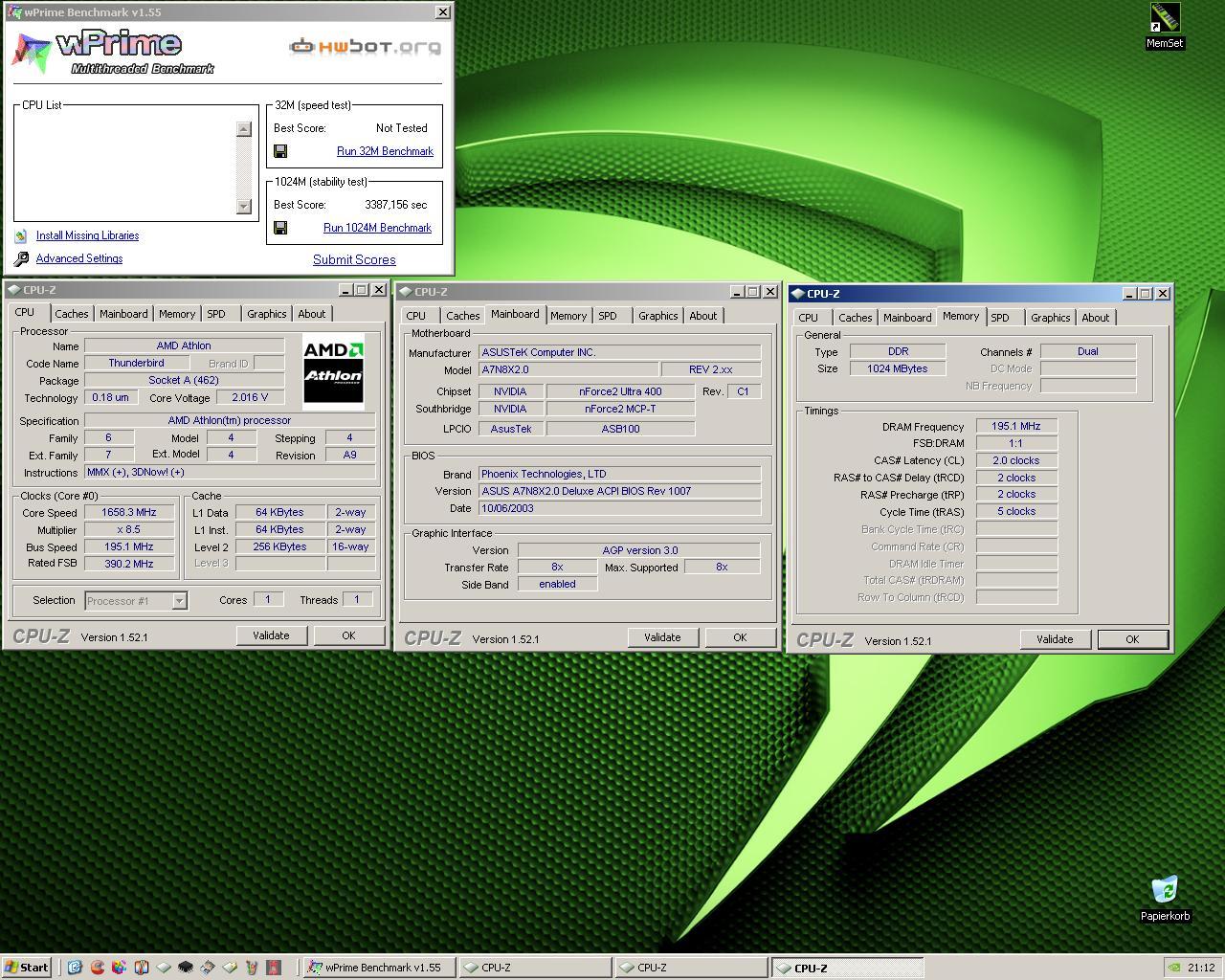The height and width of the screenshot is (980, 1225).
Task: Click the NVIDIA tray icon near the clock
Action: 1174,968
